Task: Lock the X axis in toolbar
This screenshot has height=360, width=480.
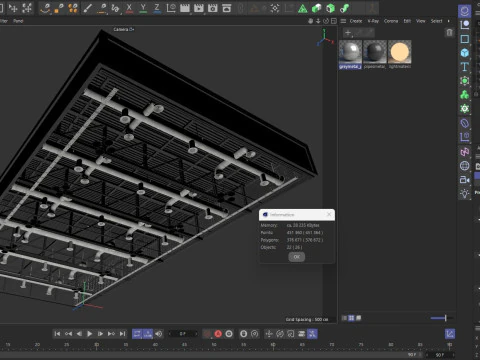Action: (x=129, y=8)
